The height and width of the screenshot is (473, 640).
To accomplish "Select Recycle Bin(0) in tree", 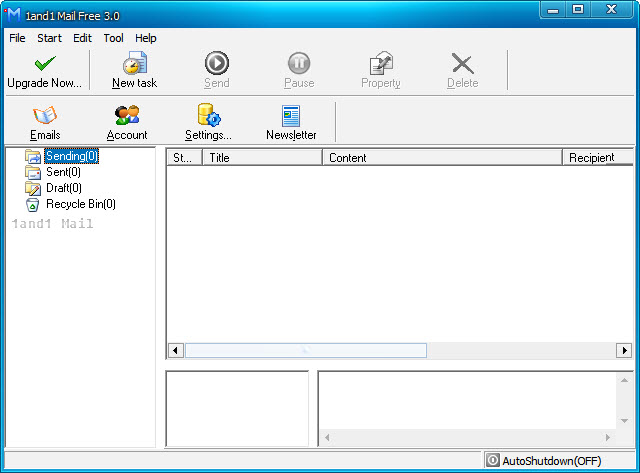I will tap(81, 204).
